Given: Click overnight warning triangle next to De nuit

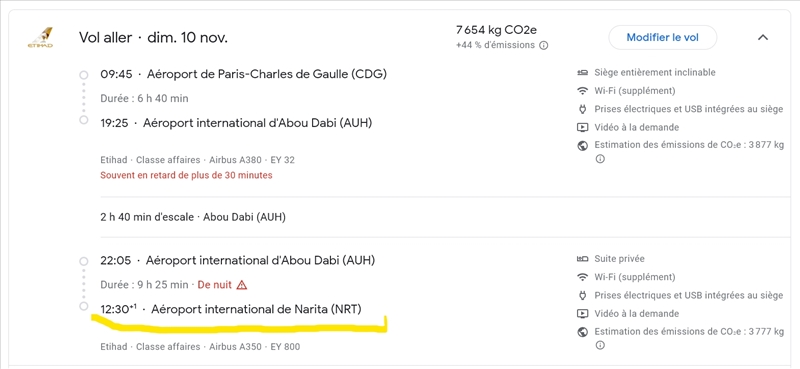Looking at the screenshot, I should tap(242, 285).
